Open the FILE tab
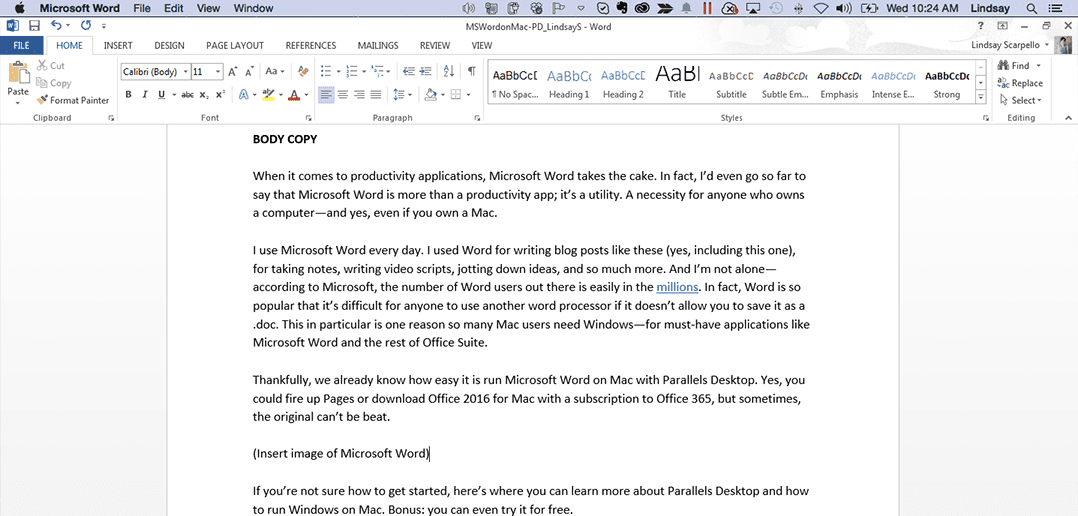Screen dimensions: 1078x516 [x=21, y=46]
